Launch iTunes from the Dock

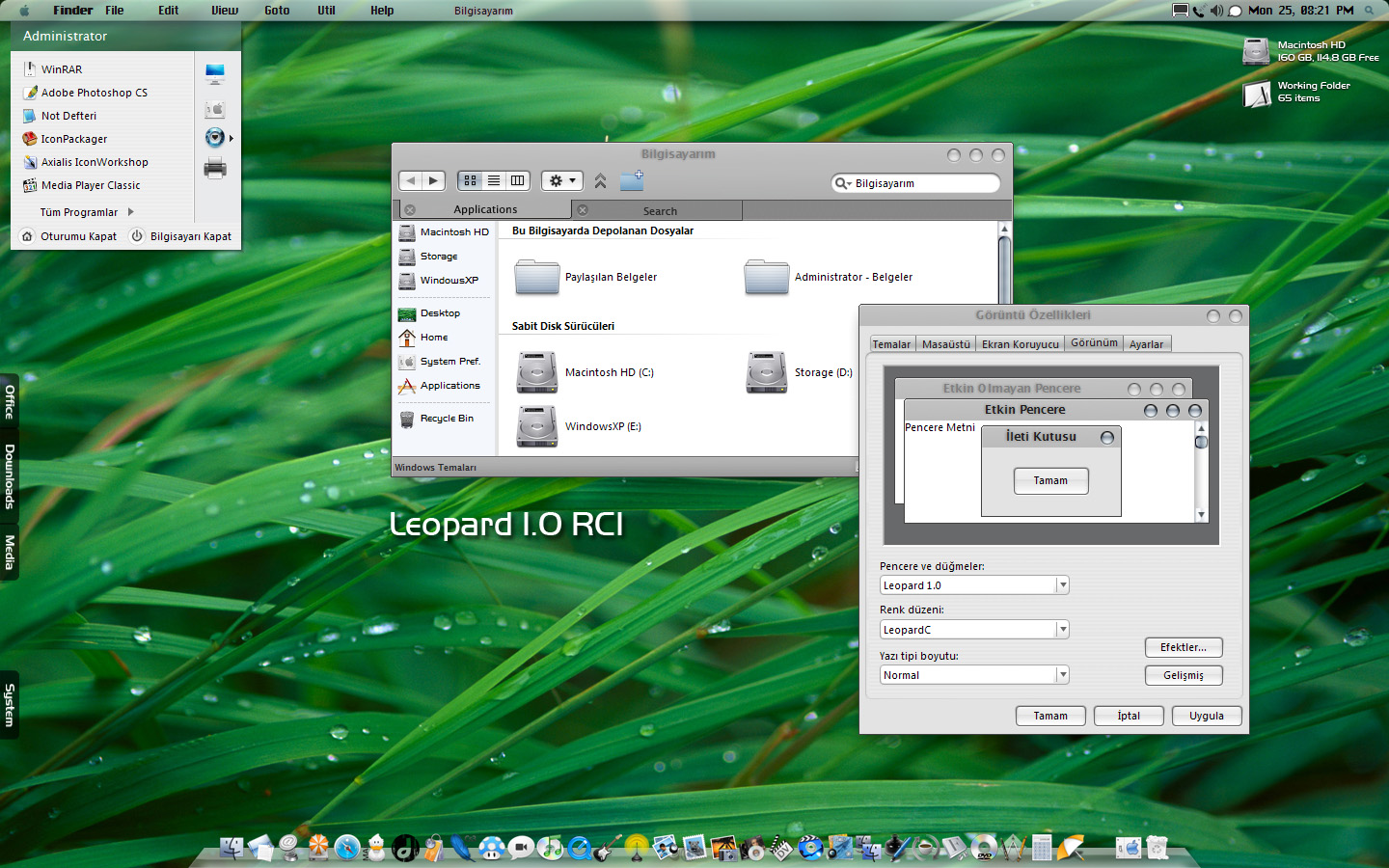(550, 846)
